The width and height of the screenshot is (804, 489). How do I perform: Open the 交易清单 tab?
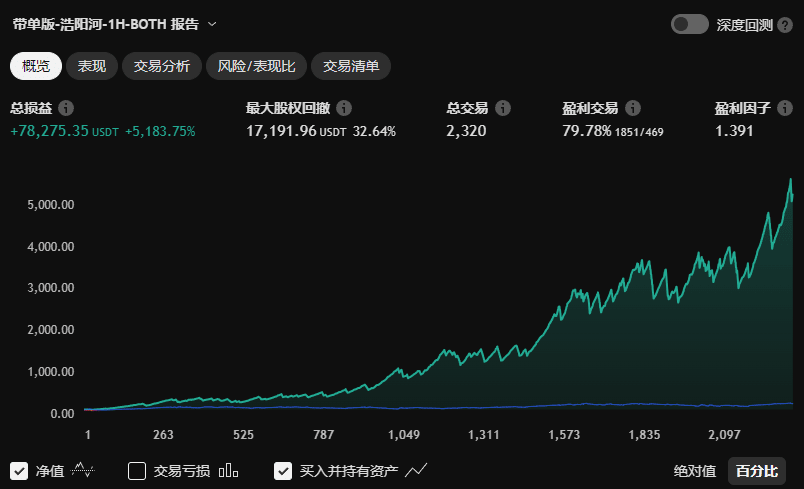click(351, 66)
